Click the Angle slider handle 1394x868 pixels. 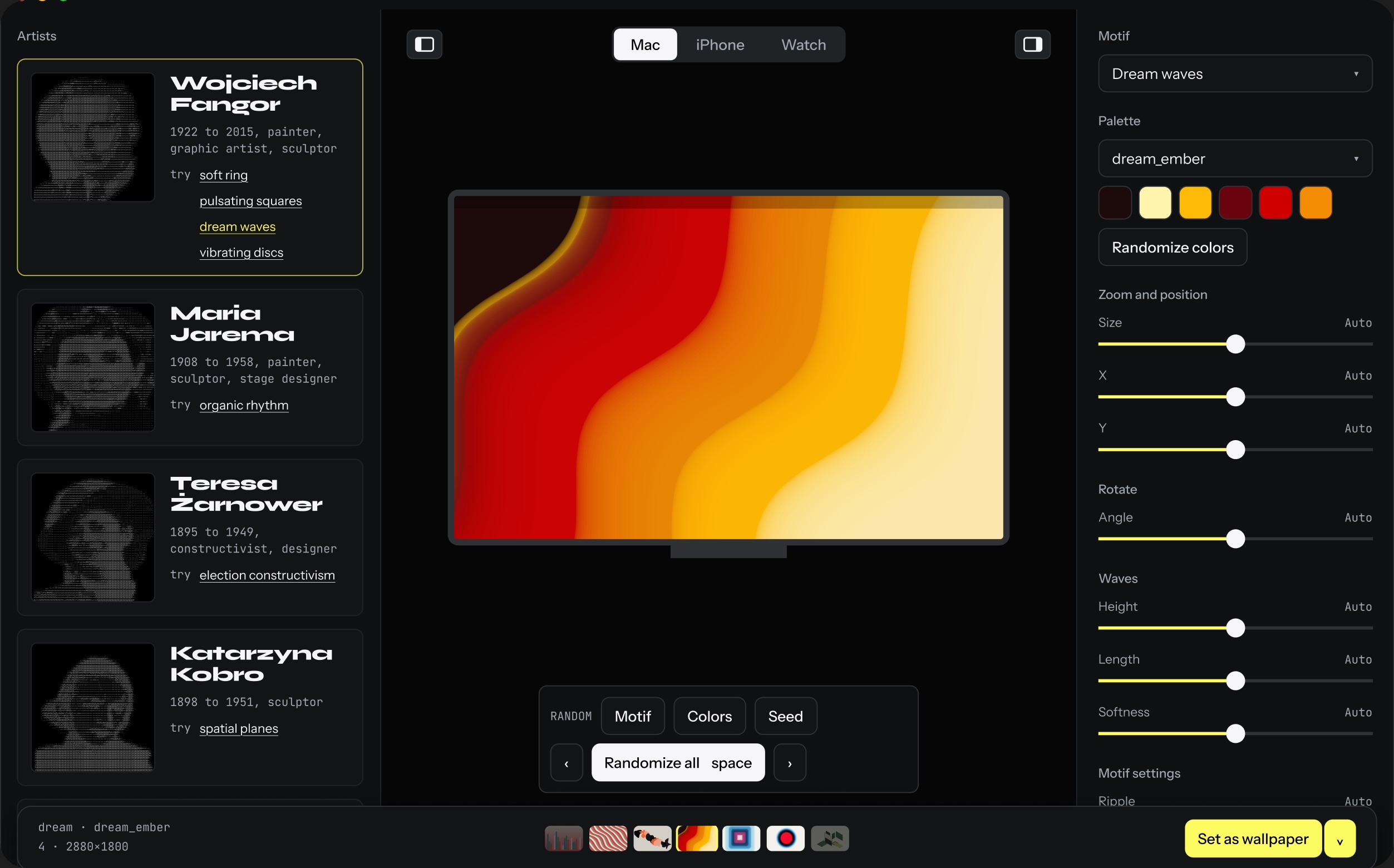(x=1235, y=539)
